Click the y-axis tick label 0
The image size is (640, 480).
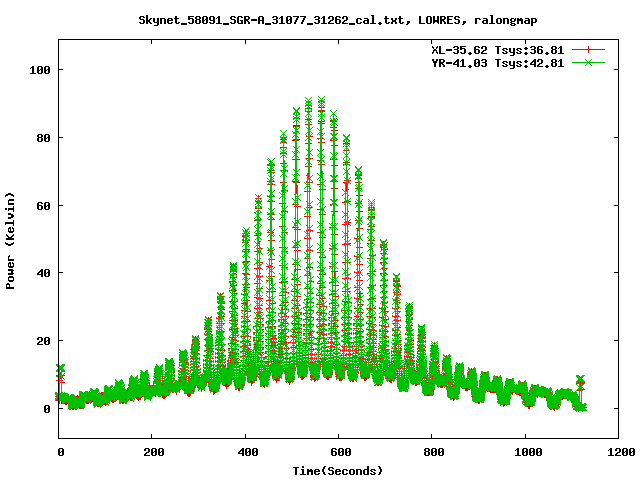(x=47, y=409)
